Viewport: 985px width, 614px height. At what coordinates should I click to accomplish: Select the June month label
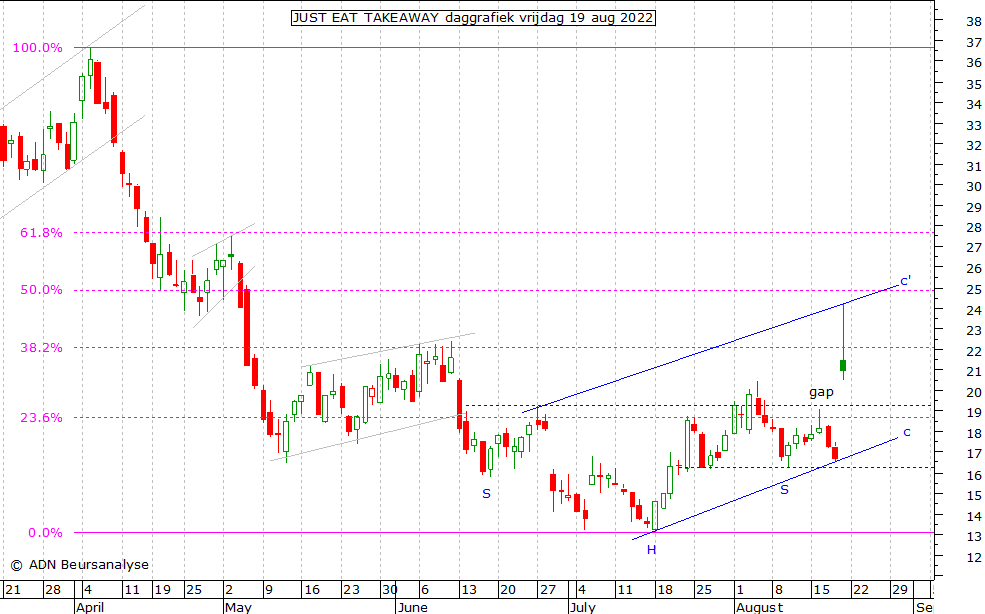tap(413, 607)
